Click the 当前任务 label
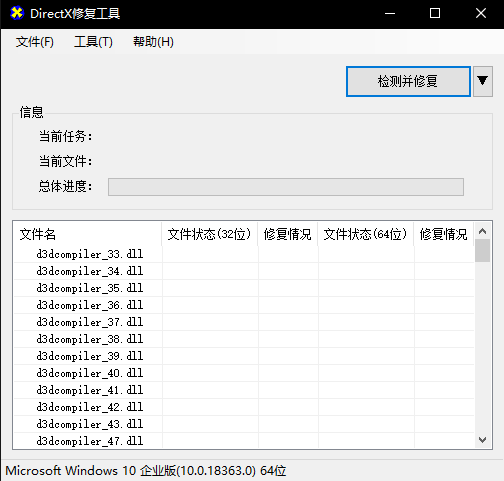 (x=65, y=136)
